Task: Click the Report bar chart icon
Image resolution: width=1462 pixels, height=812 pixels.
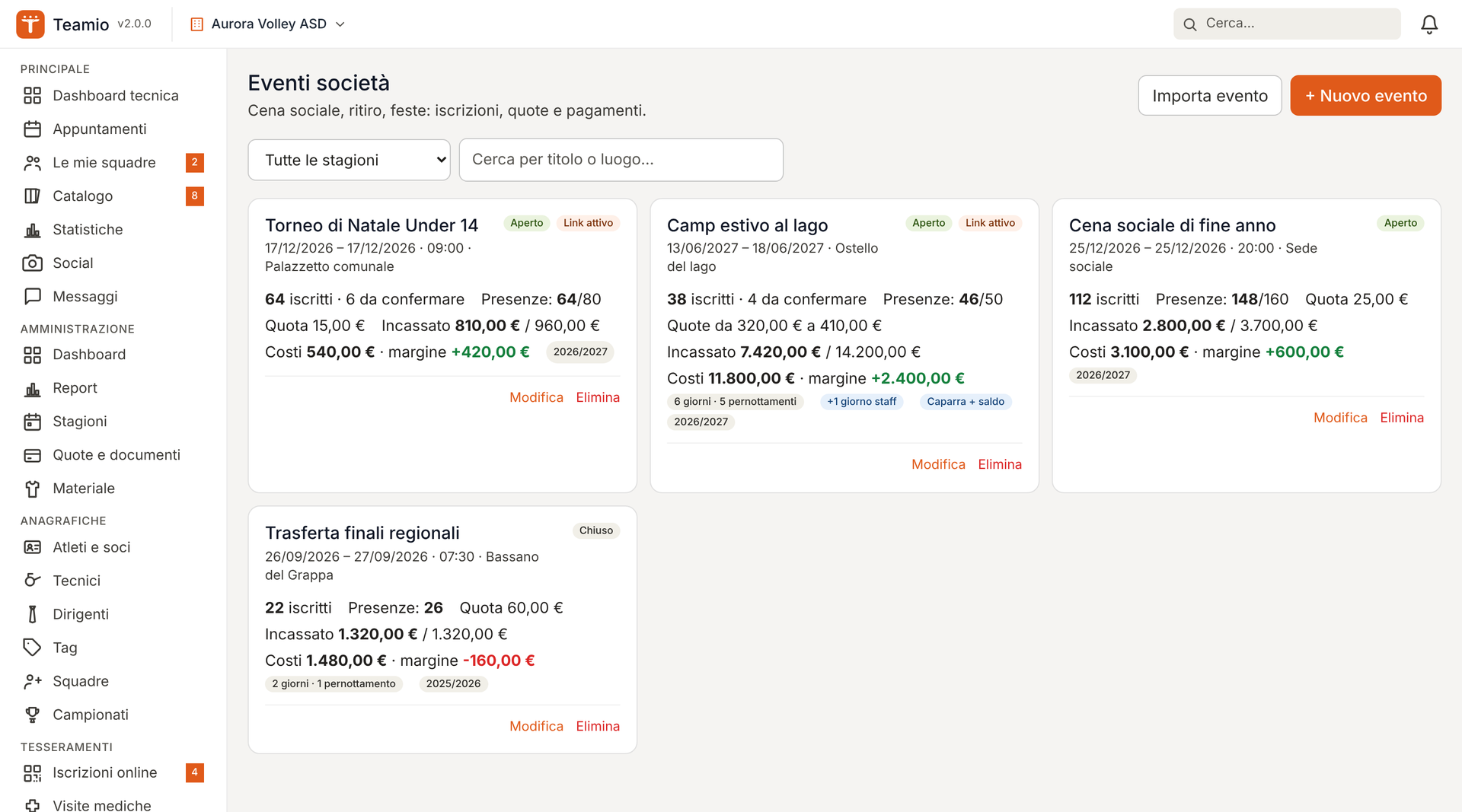Action: (x=32, y=388)
